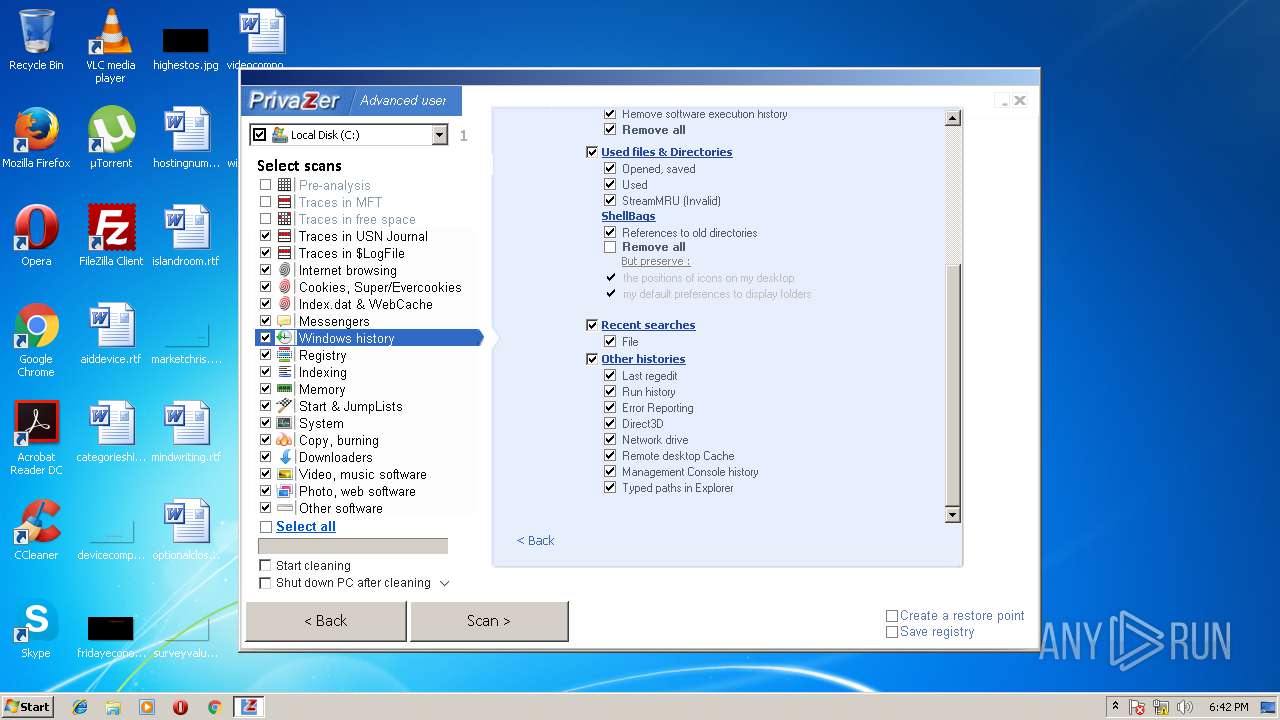The height and width of the screenshot is (720, 1280).
Task: Uncheck Remote desktop Cache option
Action: point(610,456)
